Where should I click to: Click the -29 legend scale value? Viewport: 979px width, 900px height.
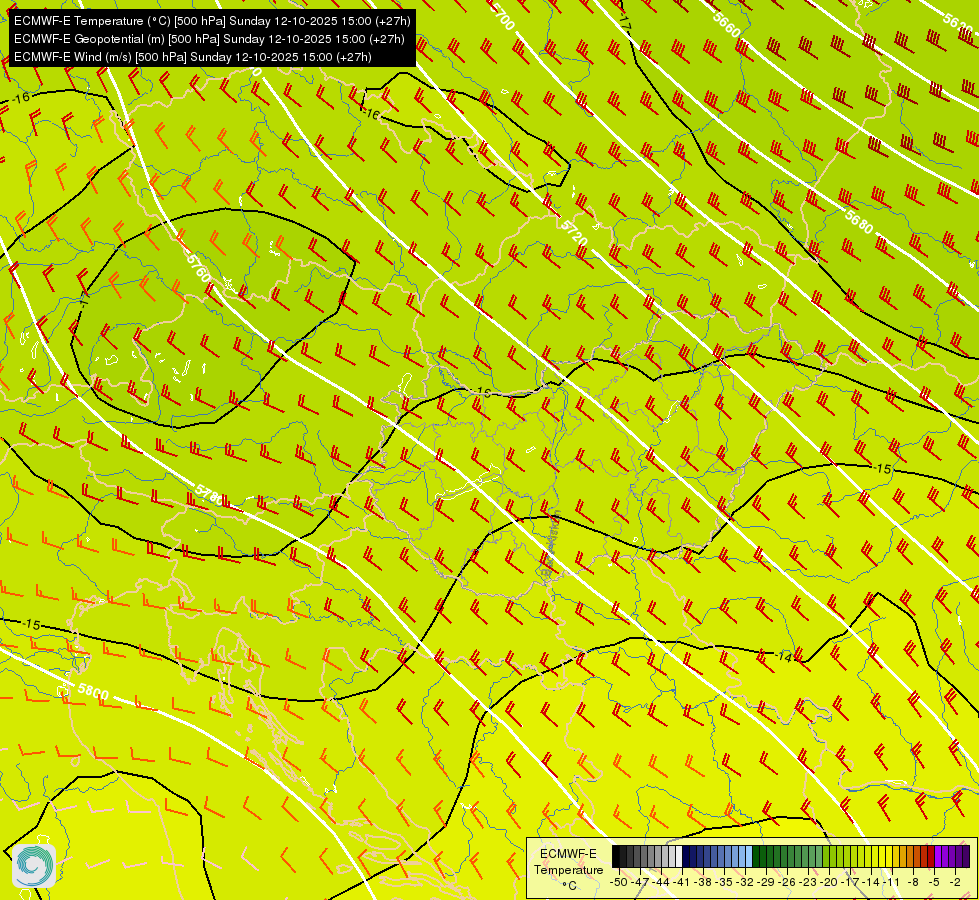(x=766, y=882)
